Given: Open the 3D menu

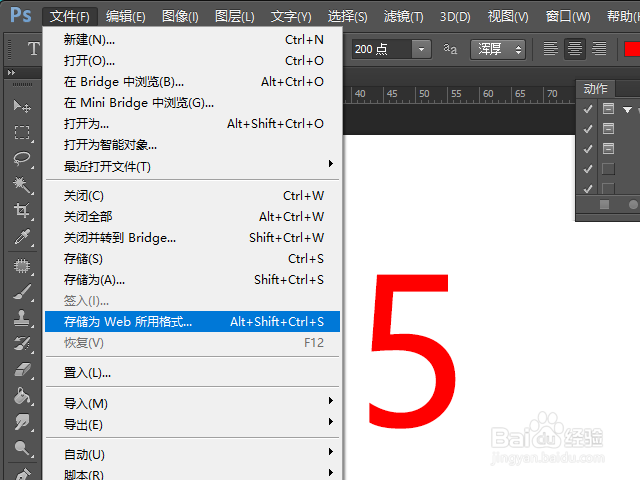Looking at the screenshot, I should (x=455, y=16).
